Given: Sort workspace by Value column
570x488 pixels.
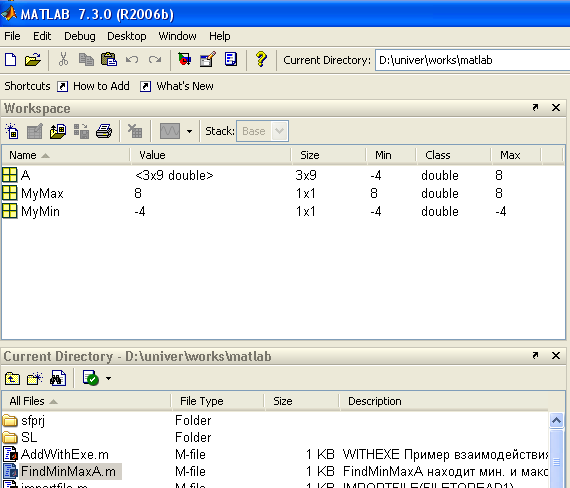Looking at the screenshot, I should coord(211,155).
